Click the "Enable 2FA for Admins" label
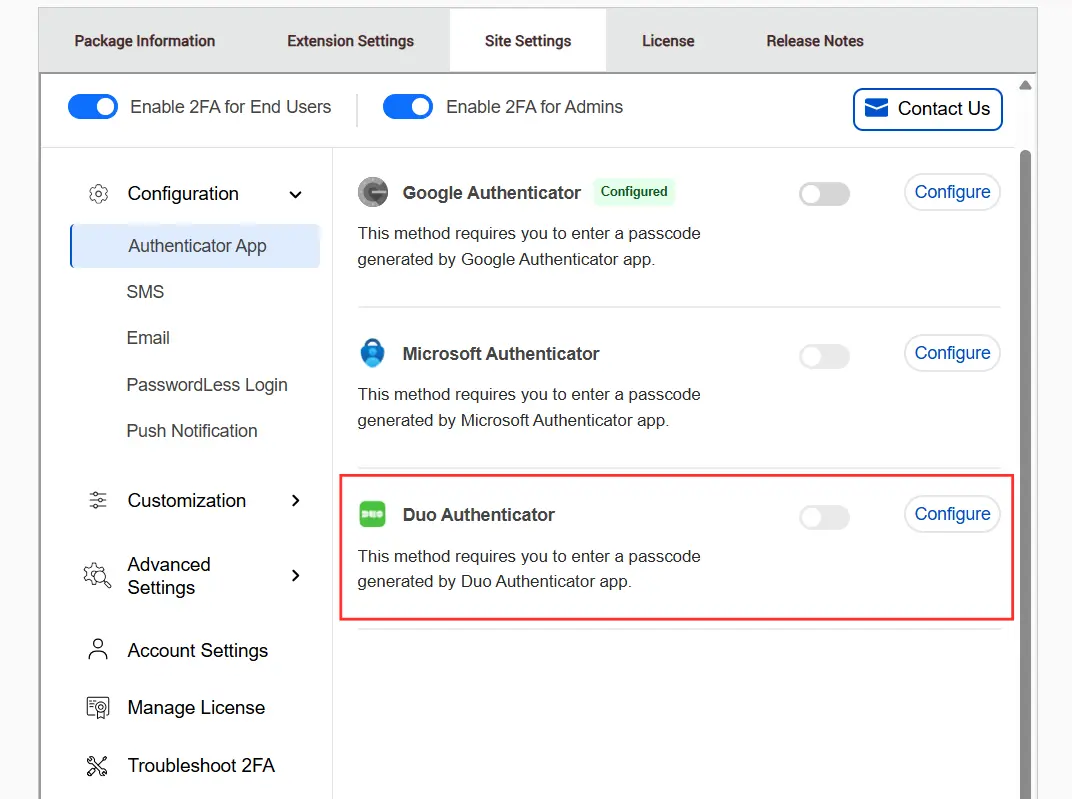This screenshot has height=799, width=1072. click(535, 107)
